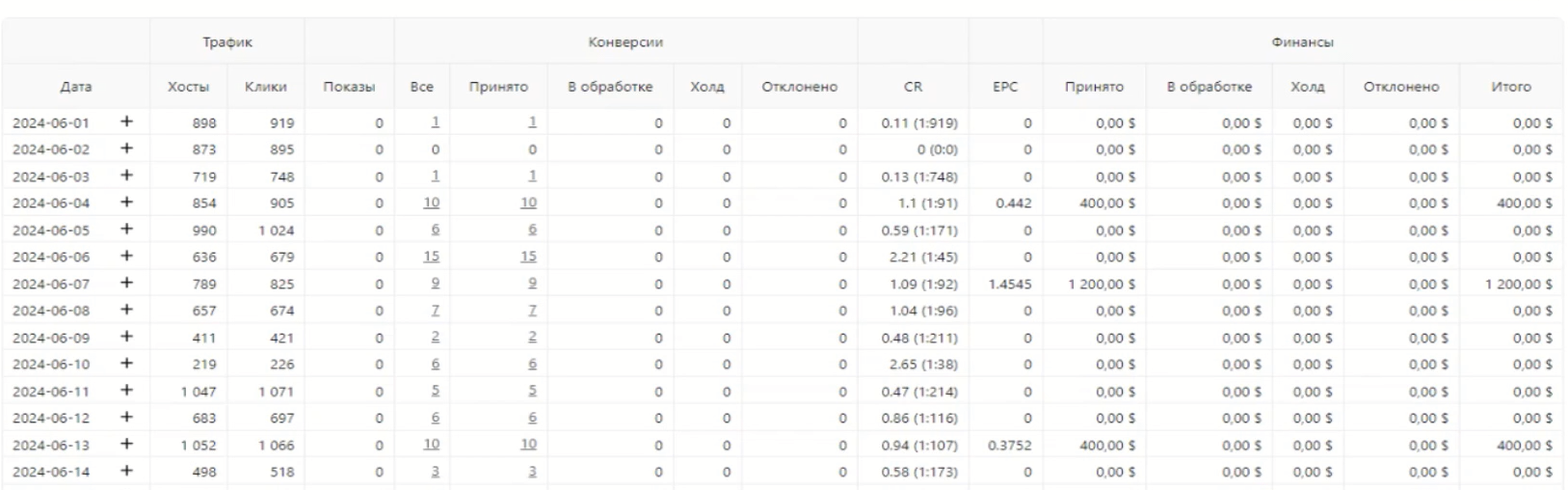Click the plus next to 2024-06-09
This screenshot has height=490, width=1568.
pyautogui.click(x=126, y=338)
